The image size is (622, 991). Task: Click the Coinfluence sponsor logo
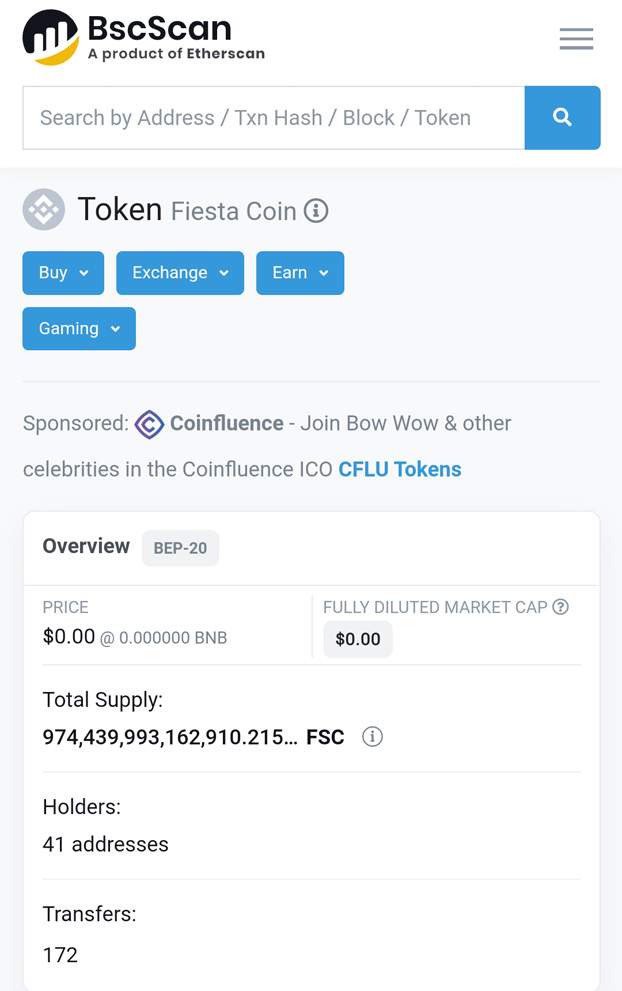147,424
